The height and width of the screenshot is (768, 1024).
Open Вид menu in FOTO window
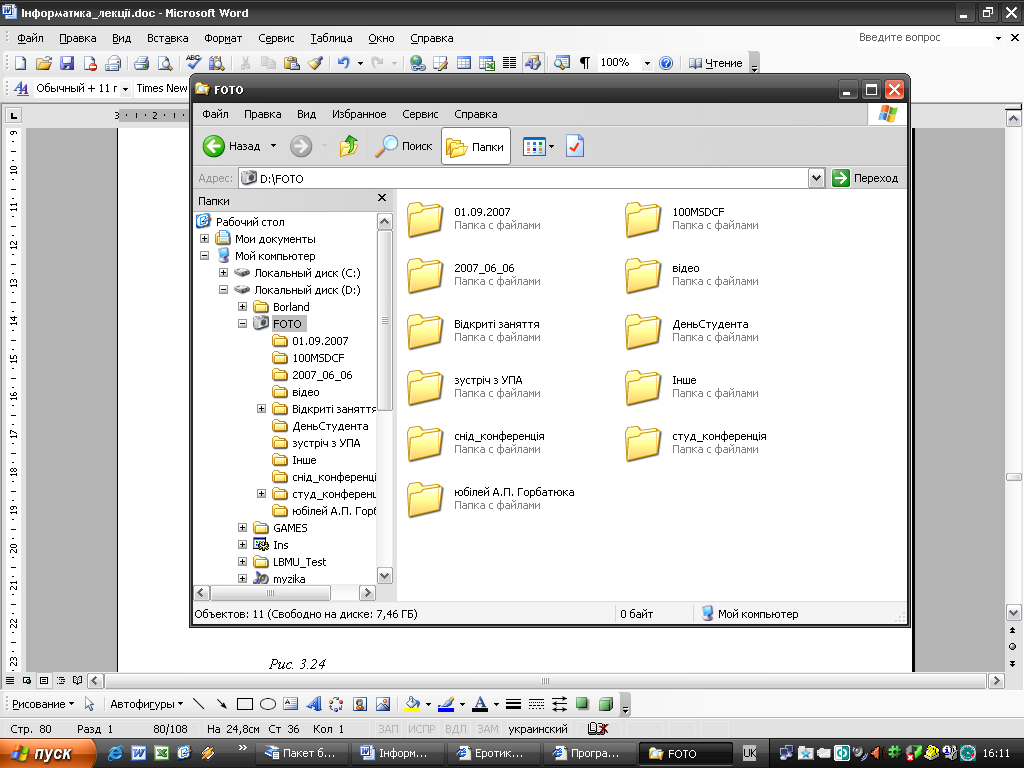coord(306,114)
